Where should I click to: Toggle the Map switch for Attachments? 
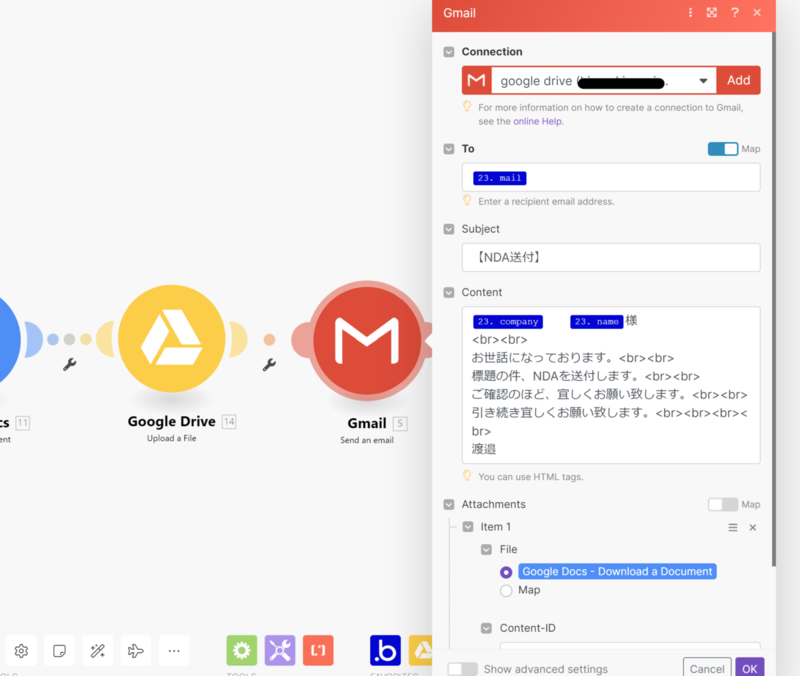coord(722,505)
